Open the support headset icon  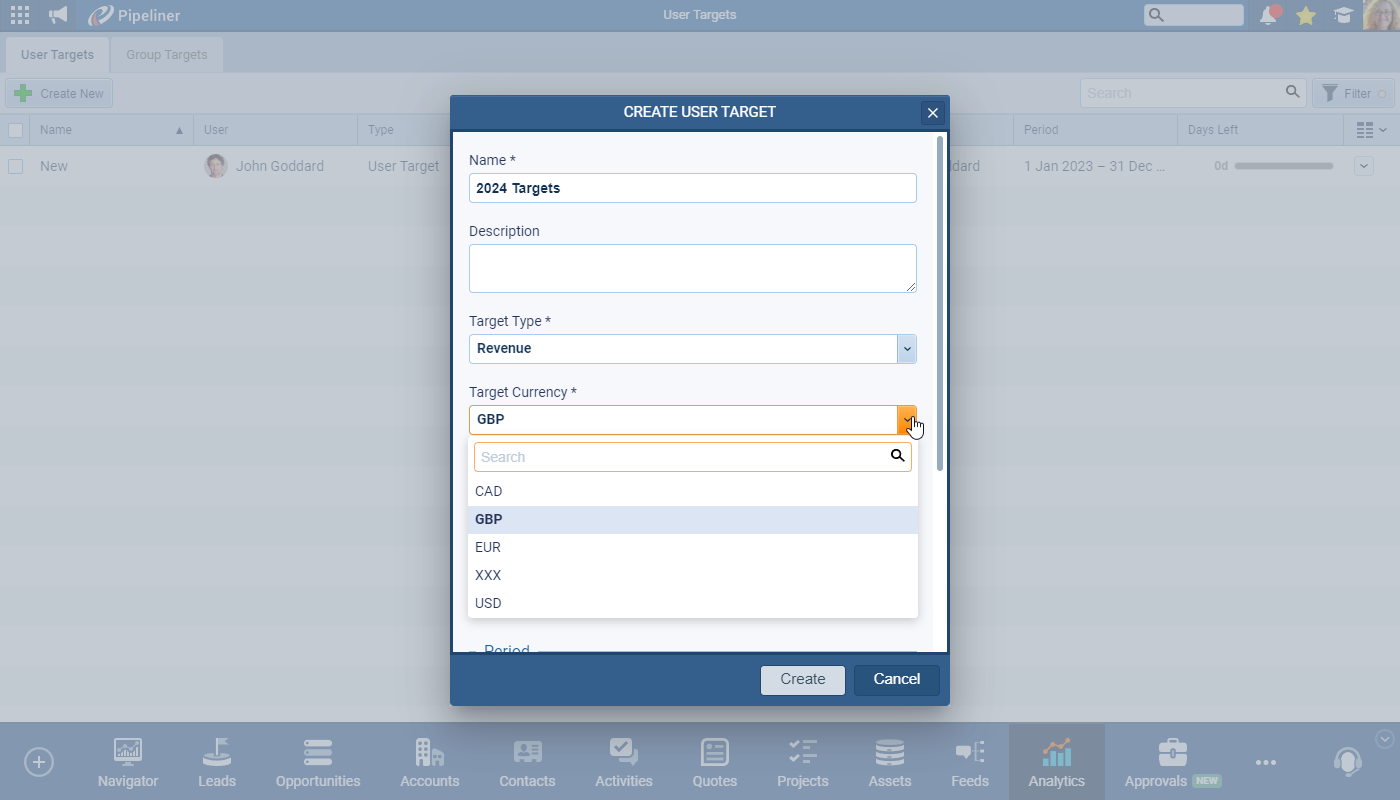(x=1347, y=762)
